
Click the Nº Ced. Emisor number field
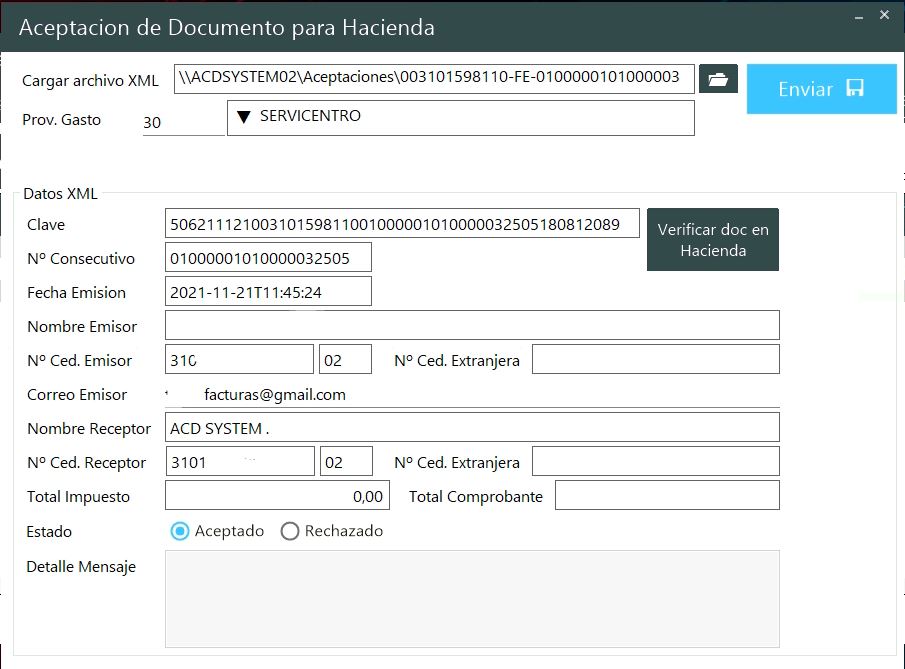tap(239, 360)
